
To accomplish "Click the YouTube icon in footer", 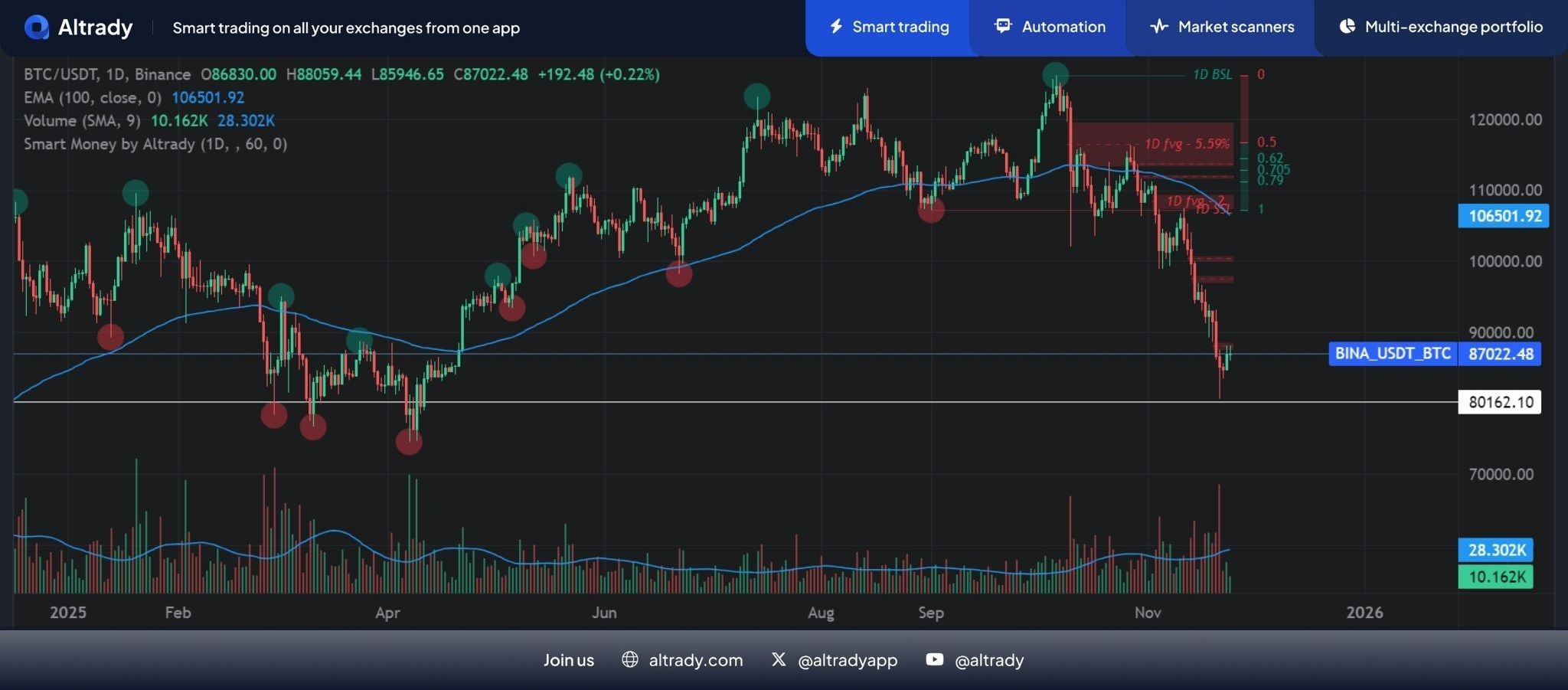I will 934,659.
